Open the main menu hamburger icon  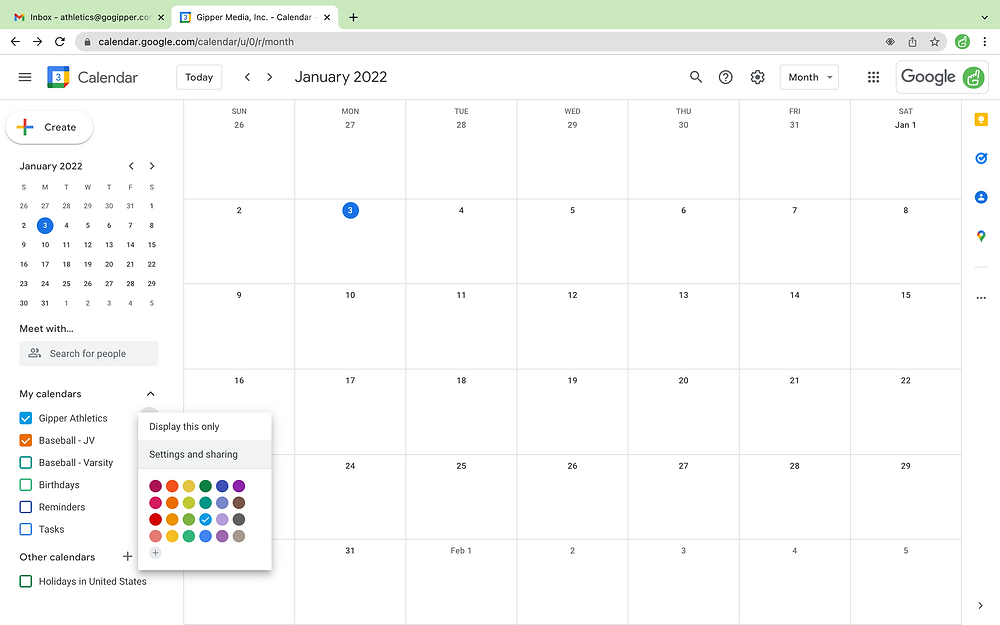click(25, 77)
